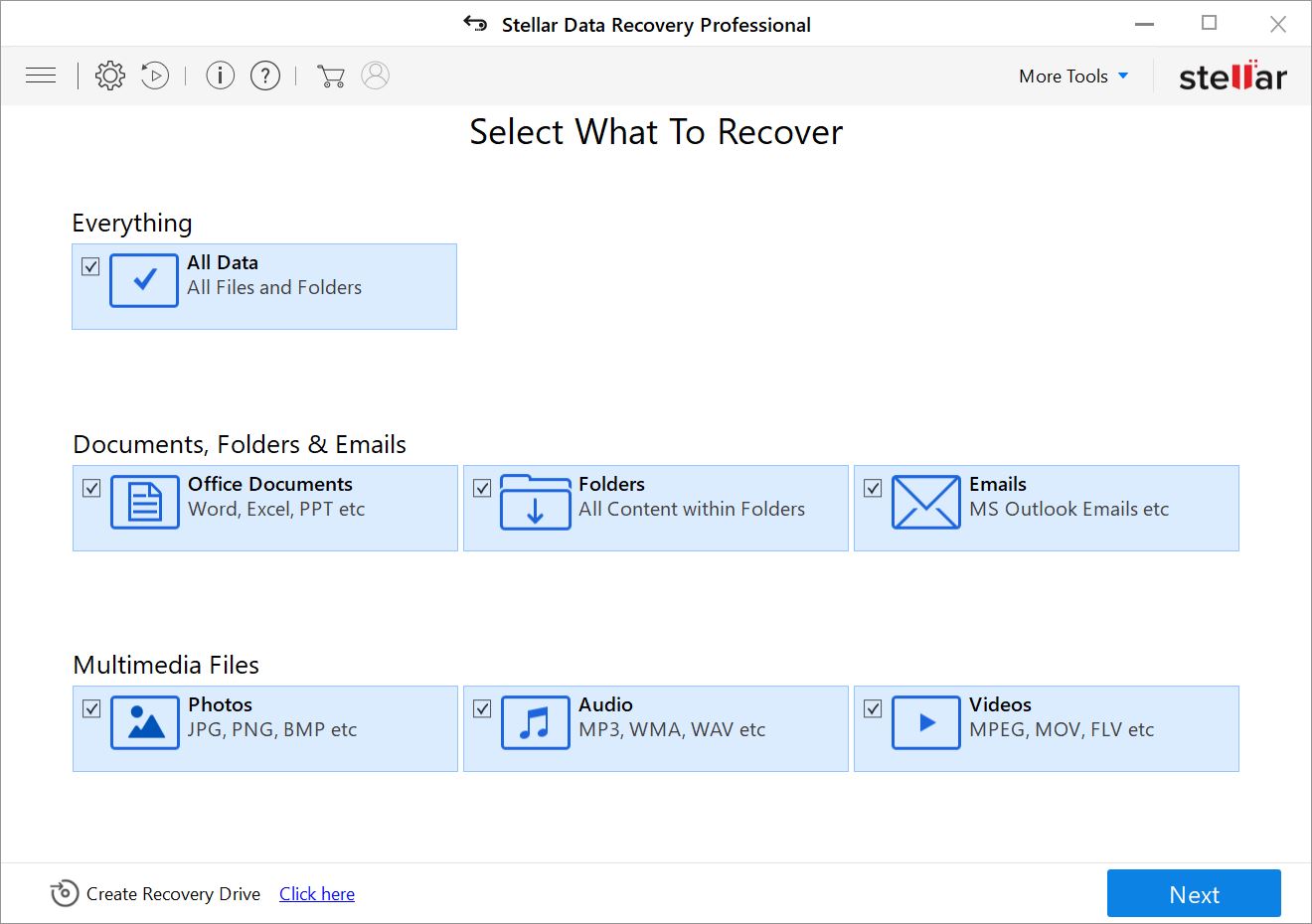Click the Stellar logo
The width and height of the screenshot is (1312, 924).
click(1232, 76)
